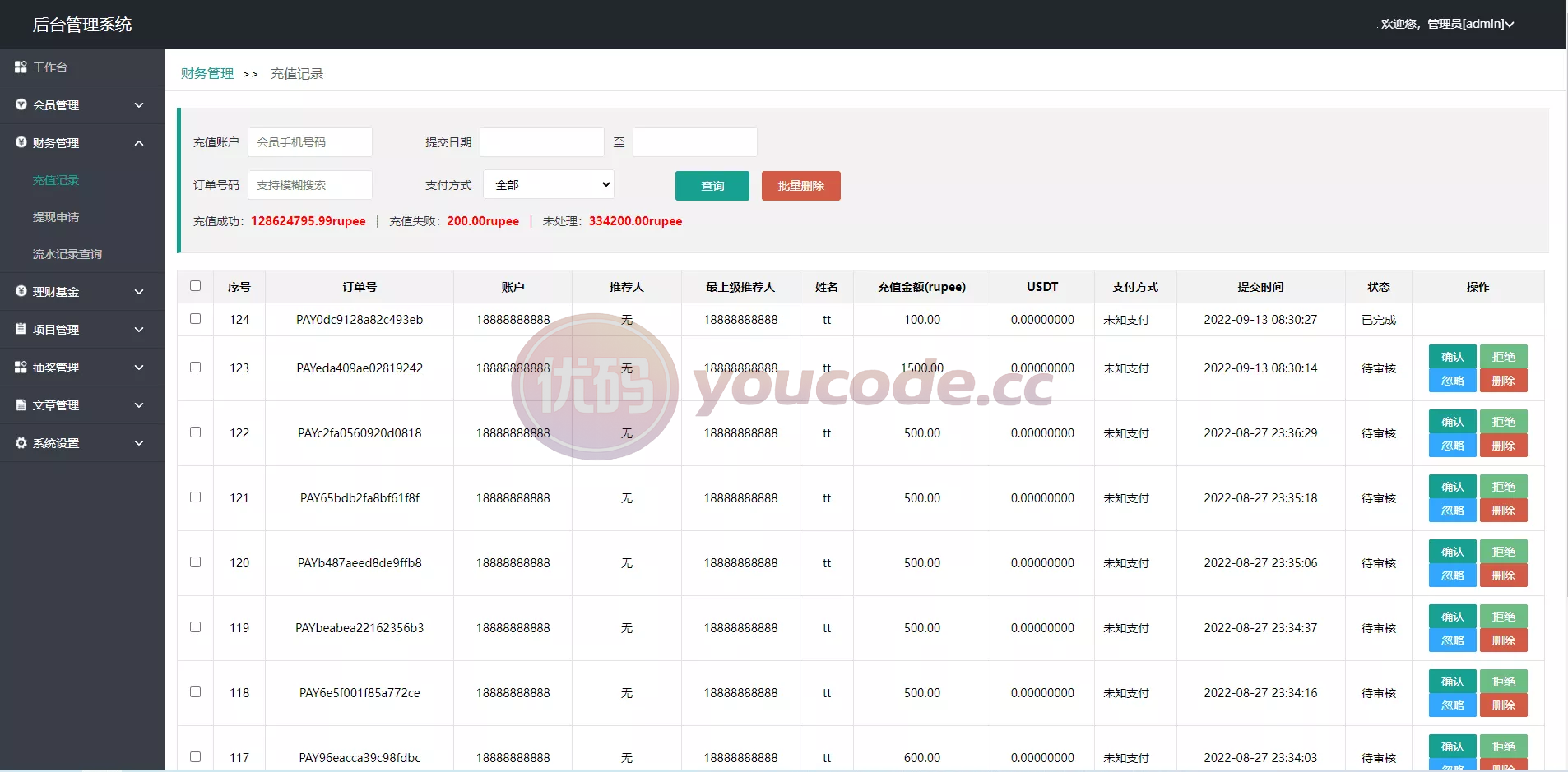Click the end date field after 至
Viewport: 1568px width, 772px height.
695,142
